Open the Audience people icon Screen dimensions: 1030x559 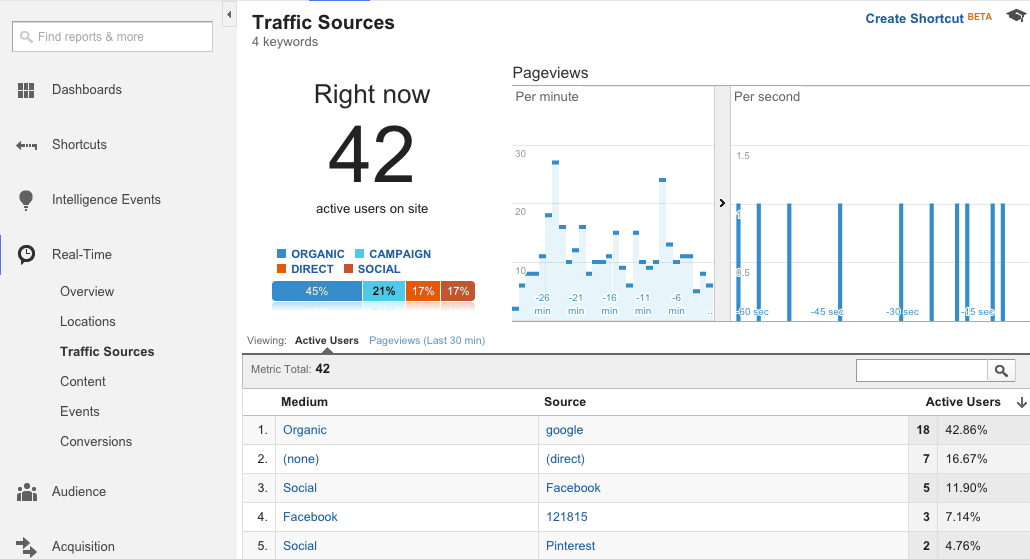point(26,492)
